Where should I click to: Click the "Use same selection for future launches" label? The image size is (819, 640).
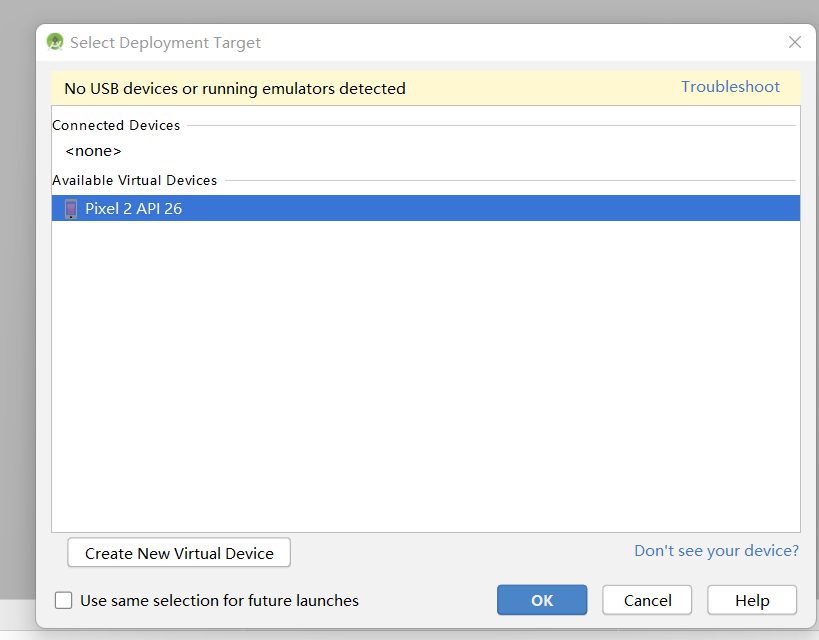coord(219,601)
